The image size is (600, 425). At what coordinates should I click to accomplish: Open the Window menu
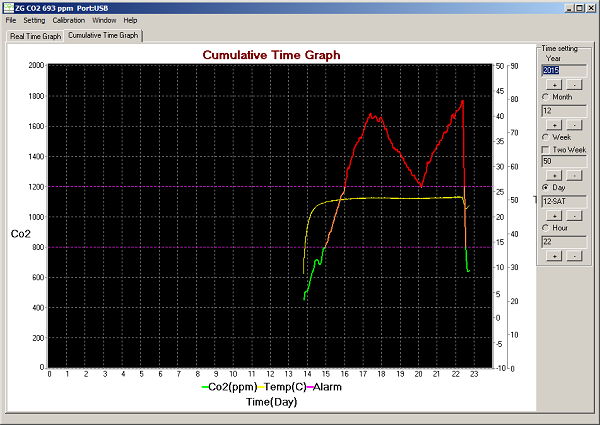104,20
